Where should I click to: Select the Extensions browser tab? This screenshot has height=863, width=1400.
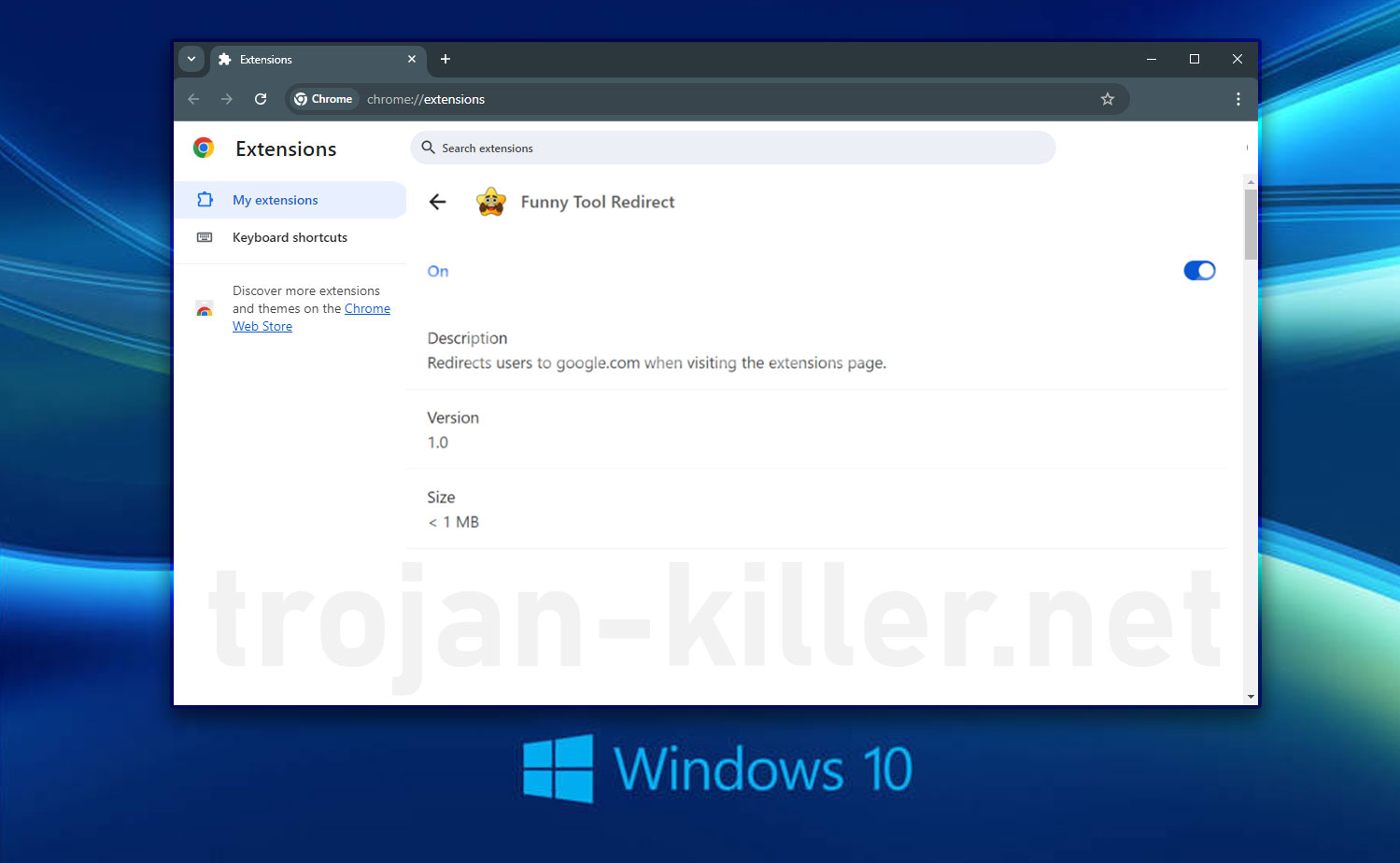318,60
